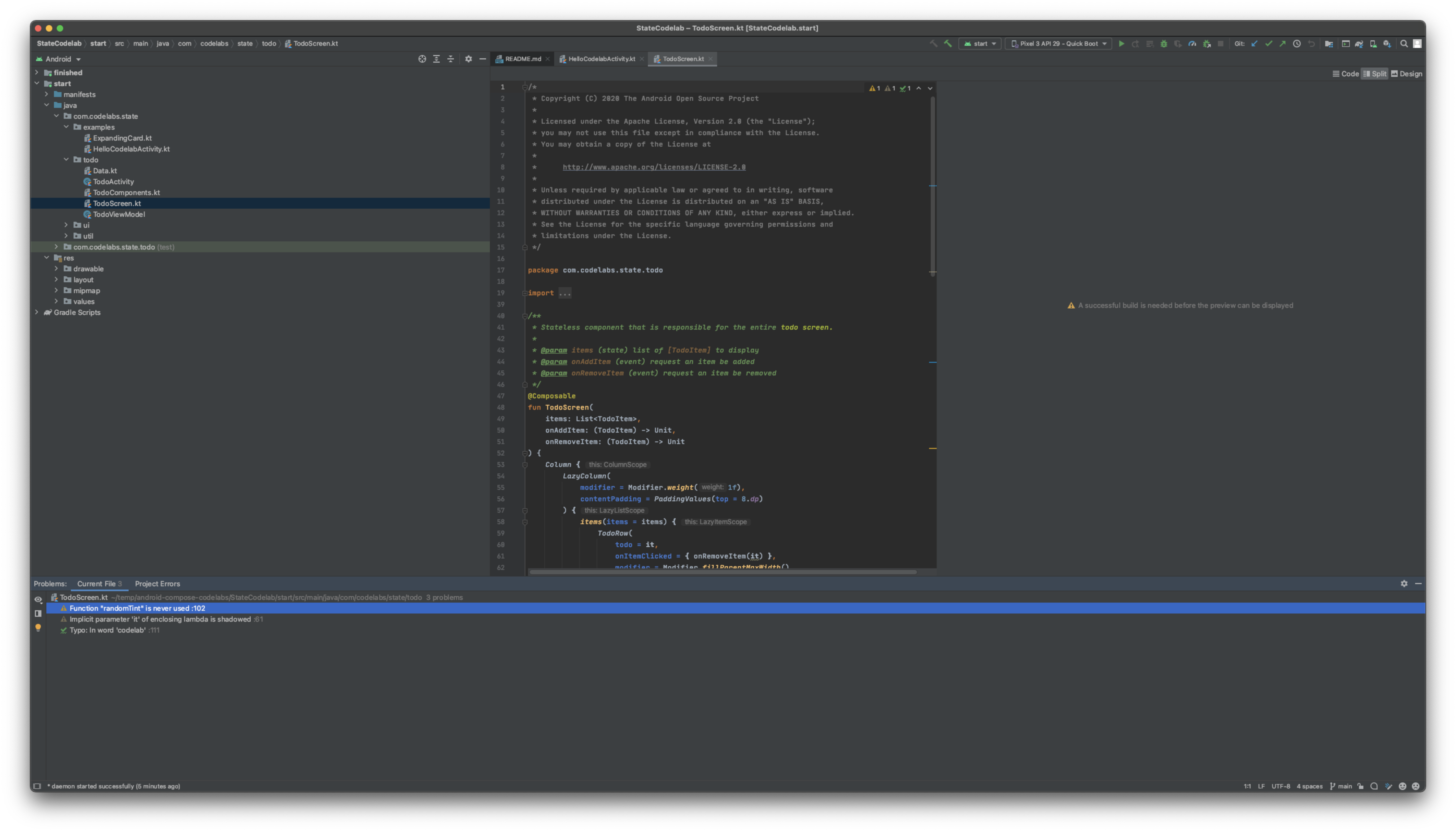The width and height of the screenshot is (1456, 832).
Task: Open the Project Errors tab
Action: (157, 584)
